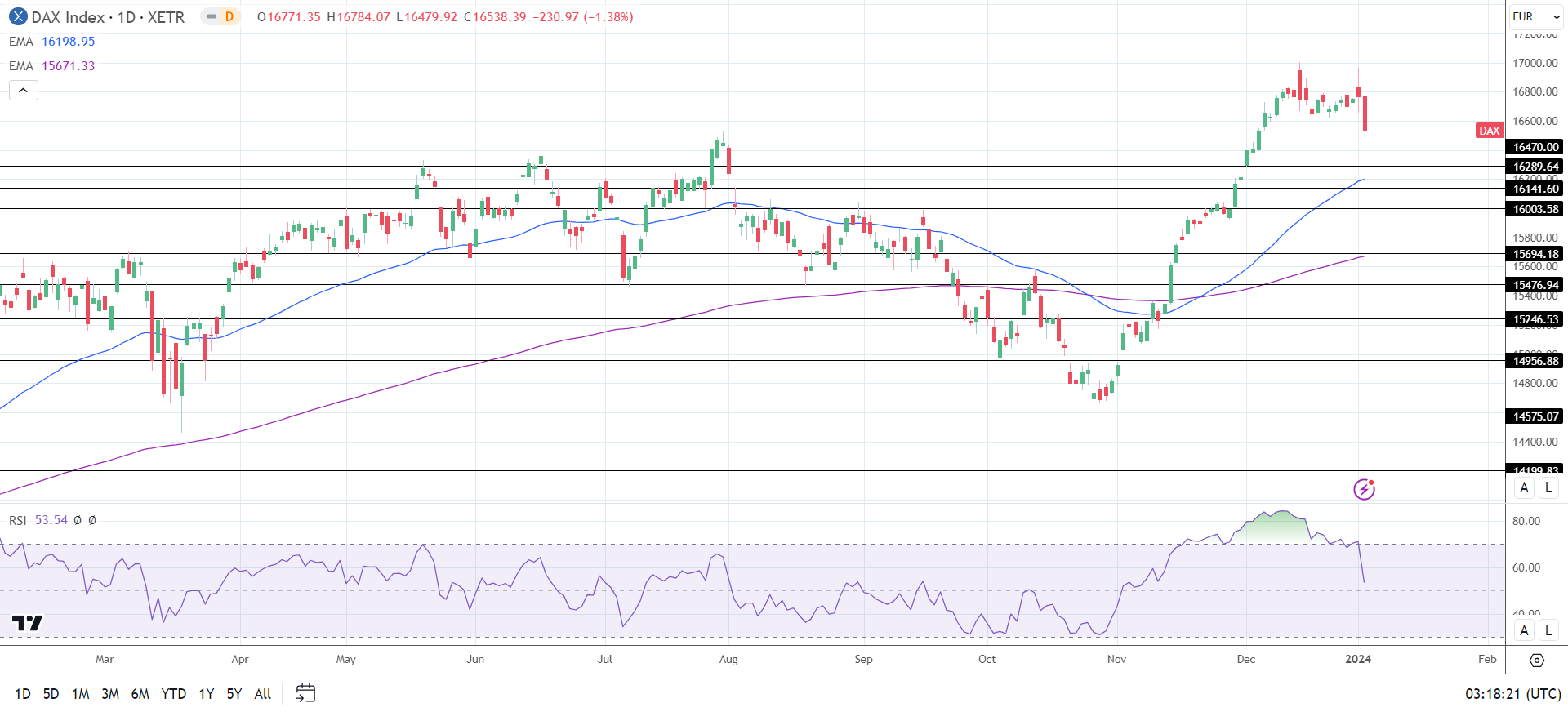Switch to the 1M time range
The image size is (1568, 712).
coord(80,694)
